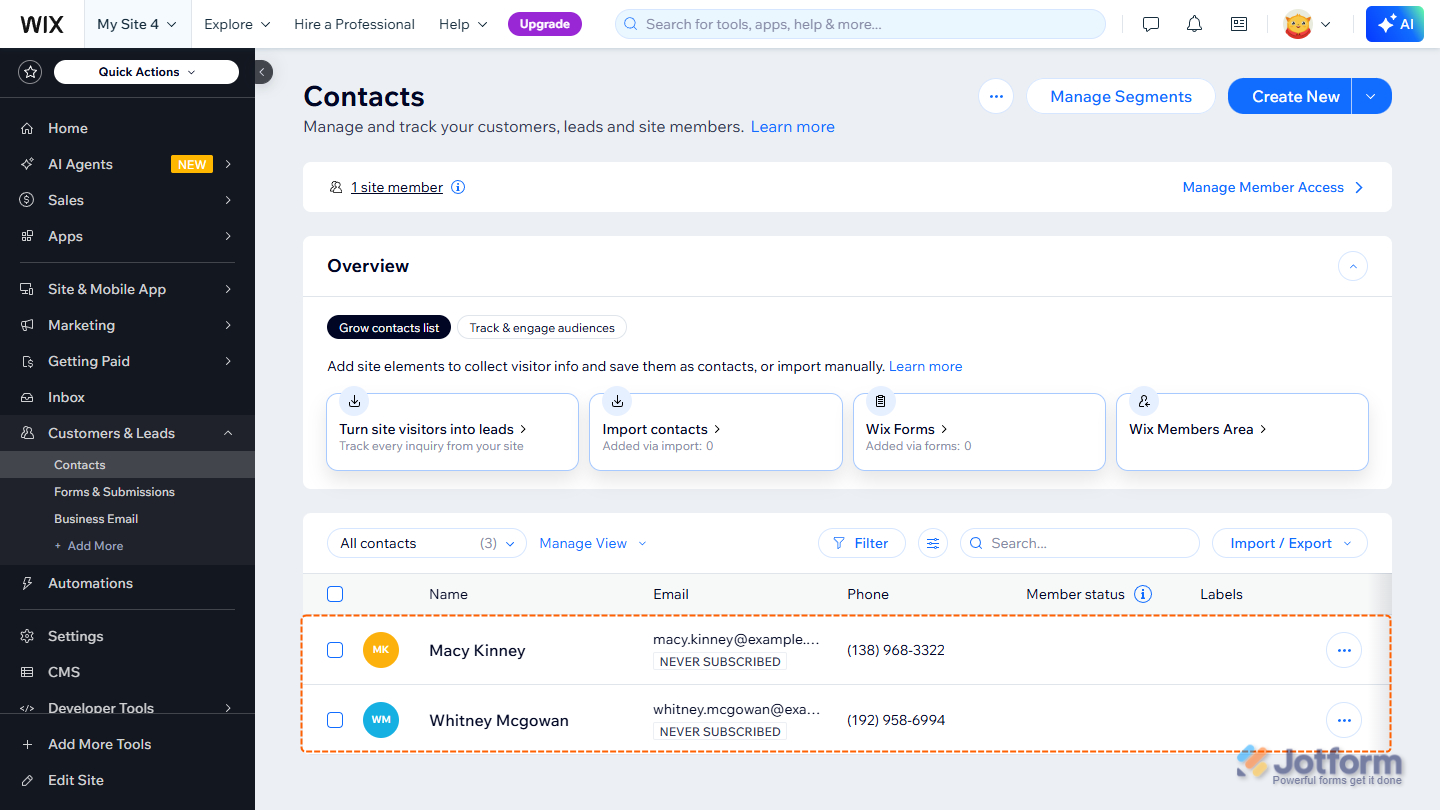The height and width of the screenshot is (810, 1440).
Task: Open the Quick Actions dropdown
Action: [146, 72]
